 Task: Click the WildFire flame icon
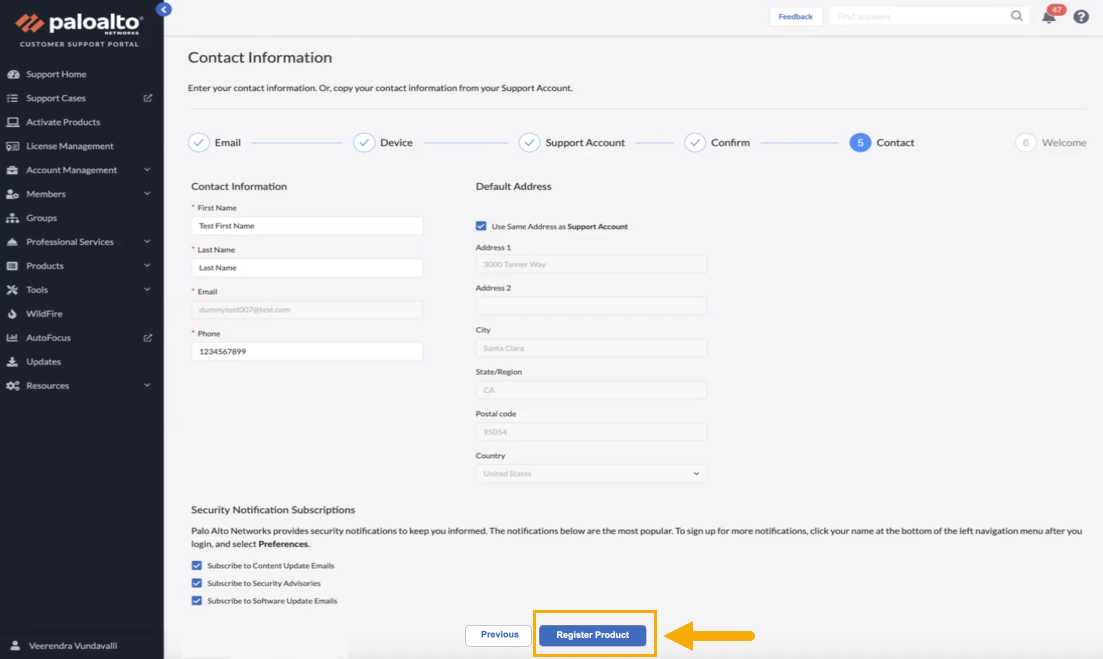13,314
